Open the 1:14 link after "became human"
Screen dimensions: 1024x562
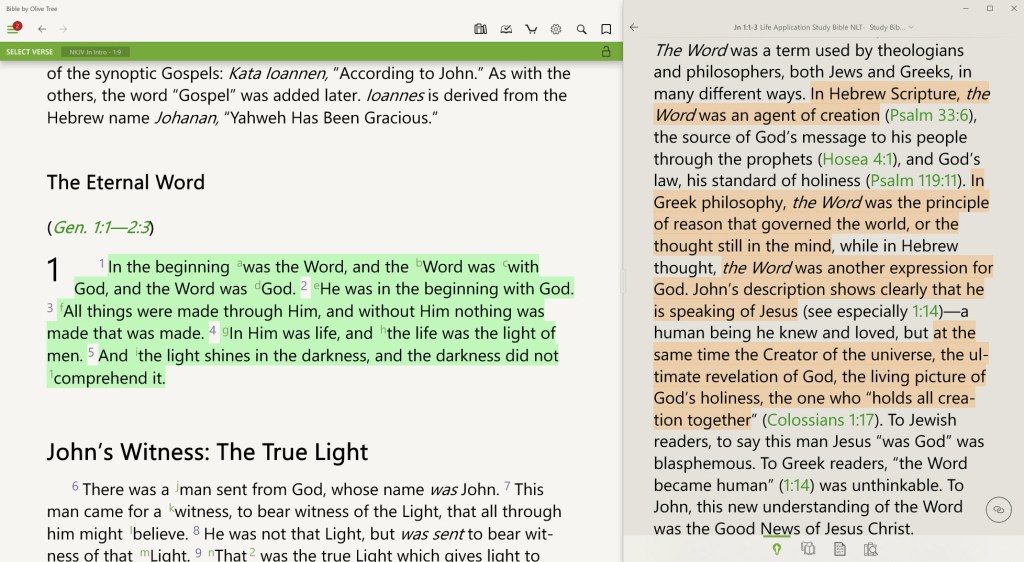click(796, 486)
